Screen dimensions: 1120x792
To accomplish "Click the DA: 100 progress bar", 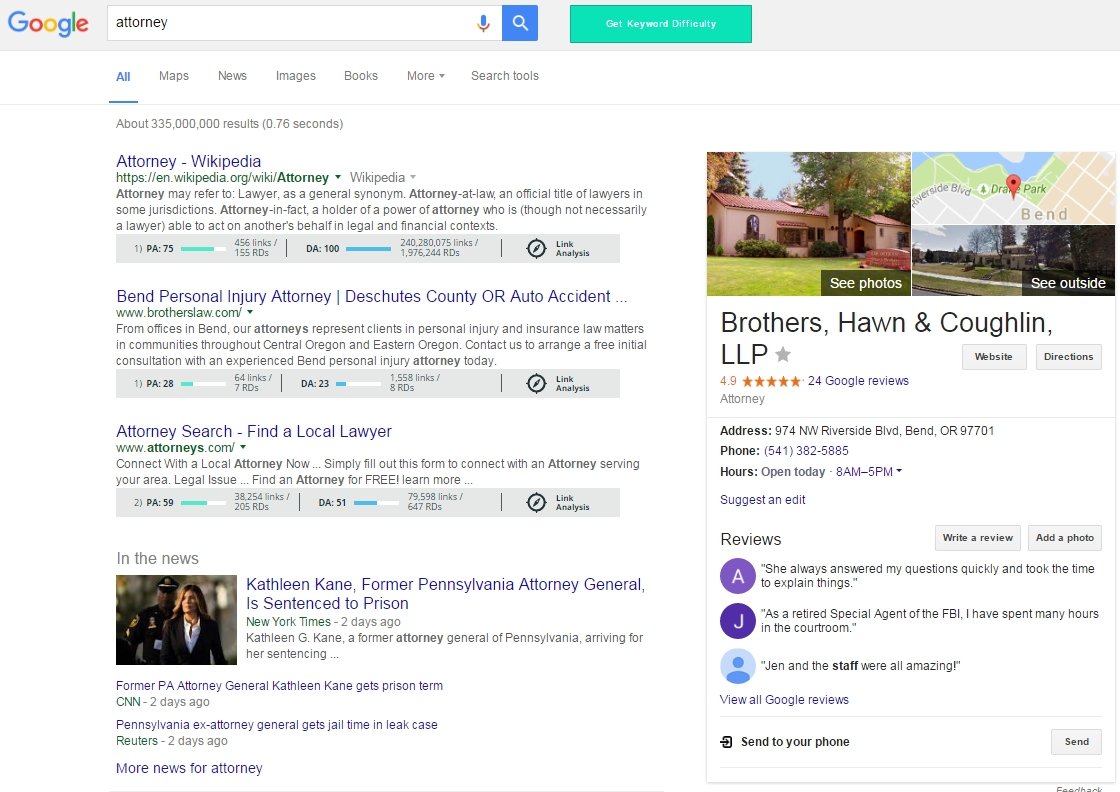I will coord(368,249).
